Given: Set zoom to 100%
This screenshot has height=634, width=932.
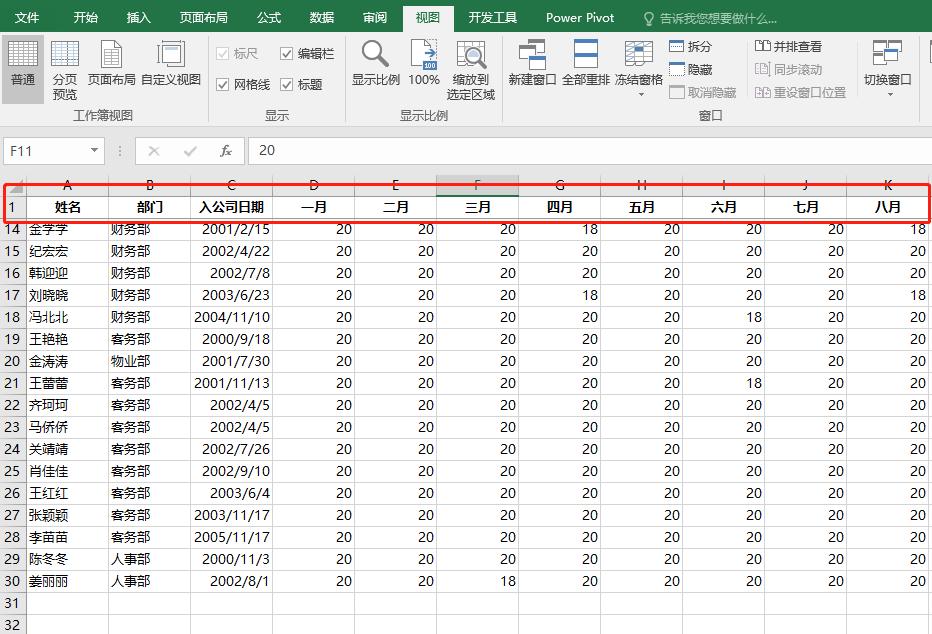Looking at the screenshot, I should 423,60.
